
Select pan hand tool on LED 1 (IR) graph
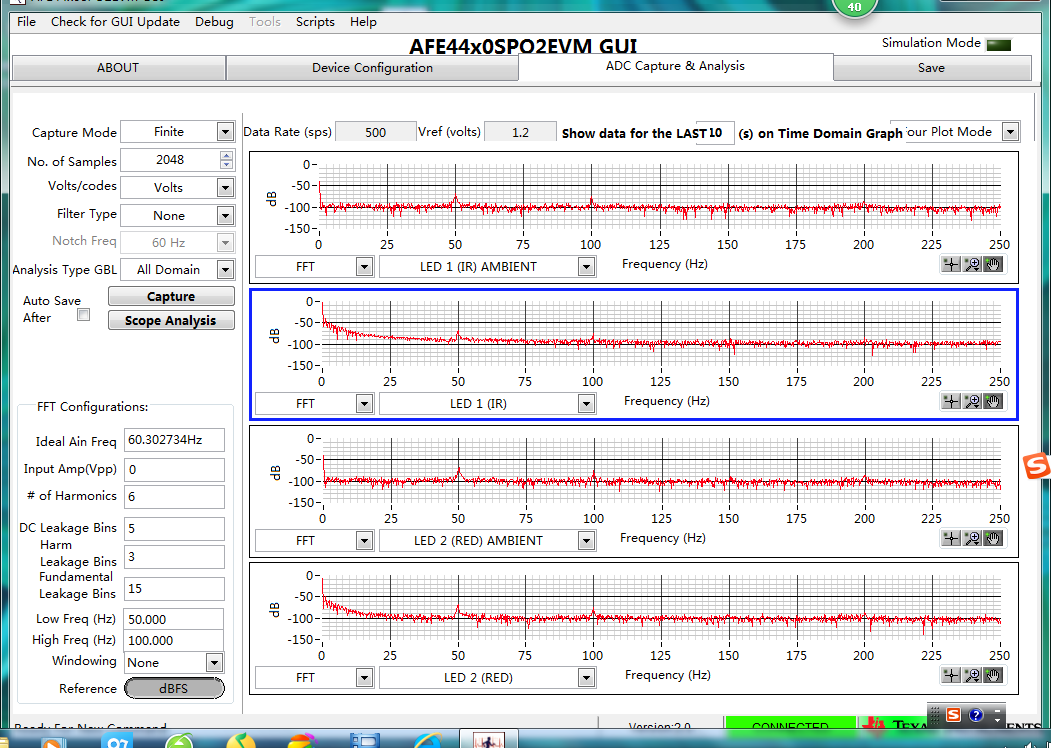coord(993,401)
